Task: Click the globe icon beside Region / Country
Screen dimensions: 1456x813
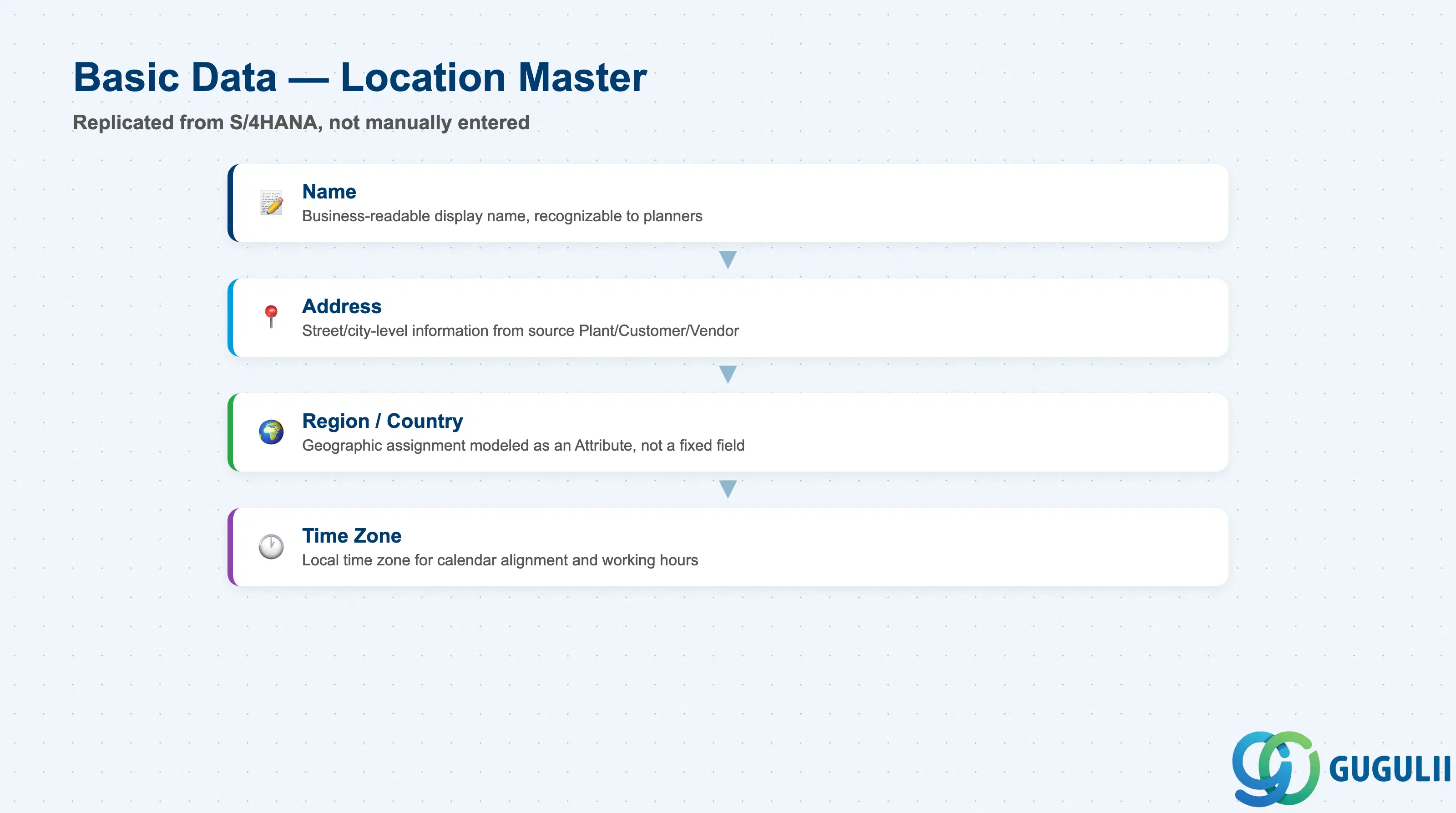Action: tap(271, 432)
